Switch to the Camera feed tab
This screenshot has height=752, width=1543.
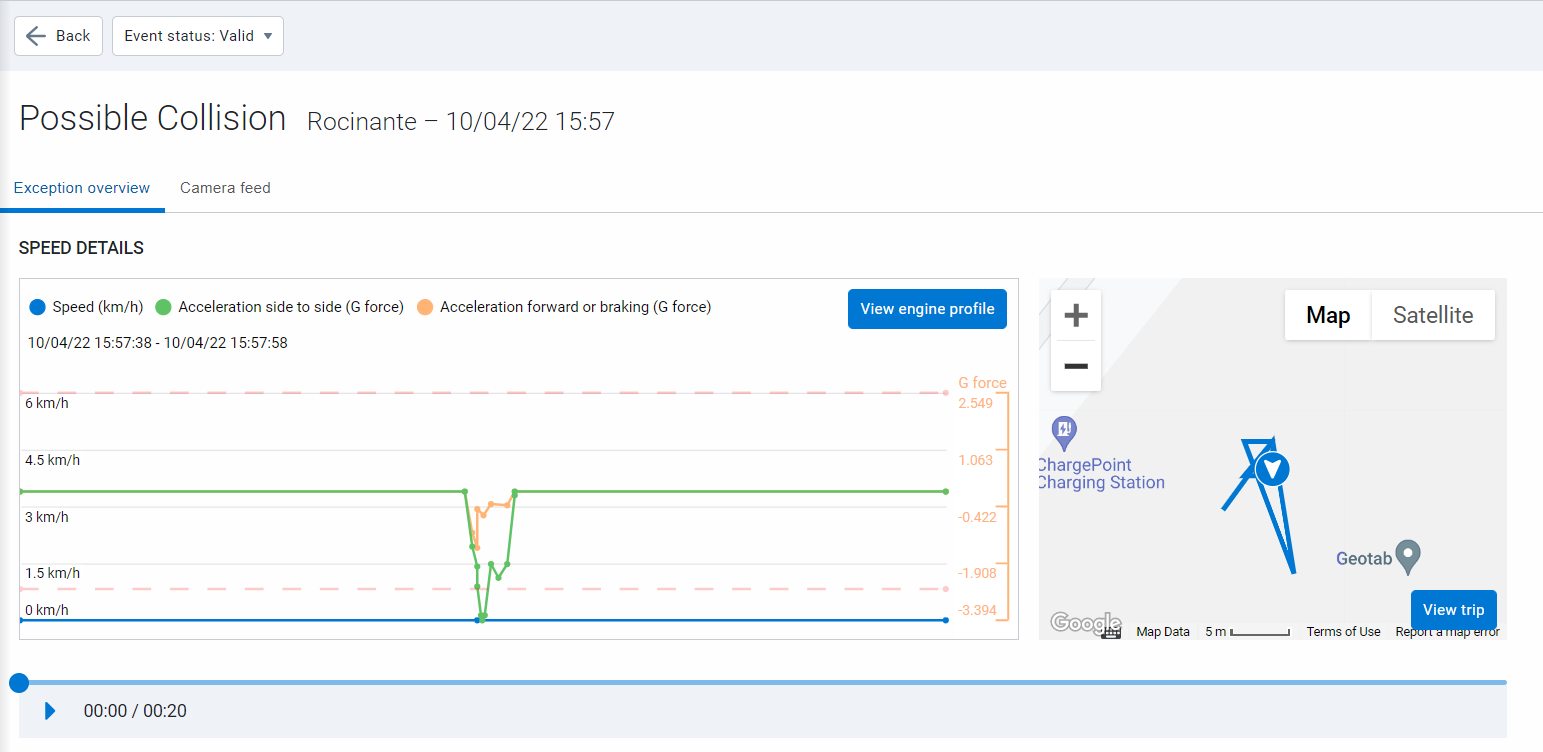coord(225,188)
